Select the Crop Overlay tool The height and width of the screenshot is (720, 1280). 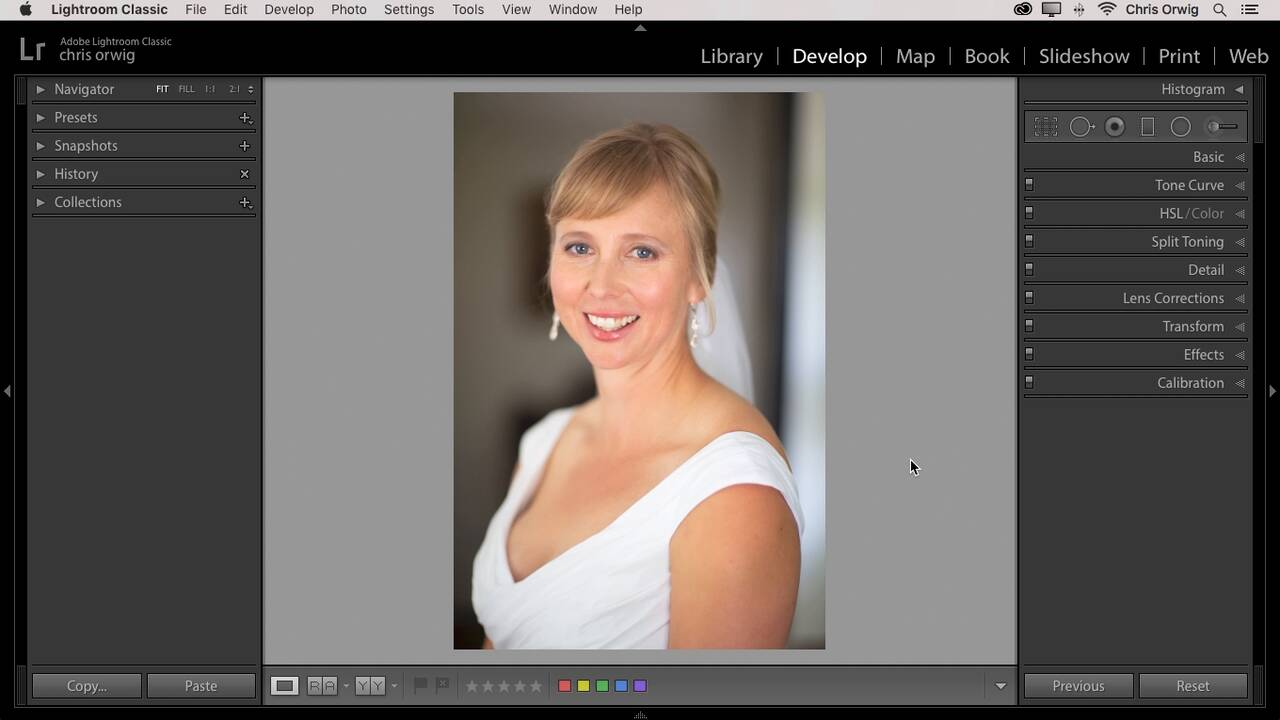[1045, 127]
